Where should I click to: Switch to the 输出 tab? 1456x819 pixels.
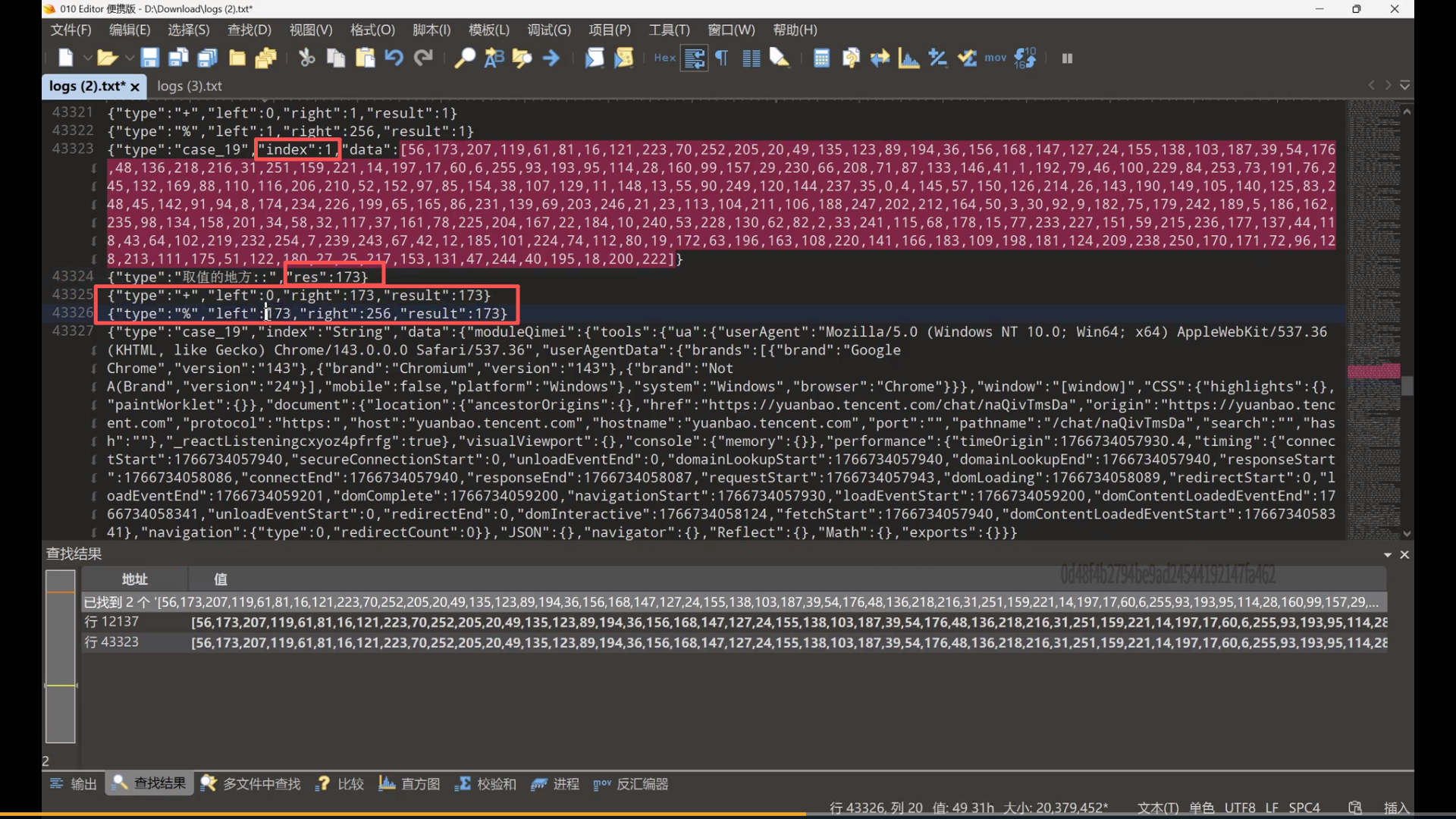[x=74, y=784]
